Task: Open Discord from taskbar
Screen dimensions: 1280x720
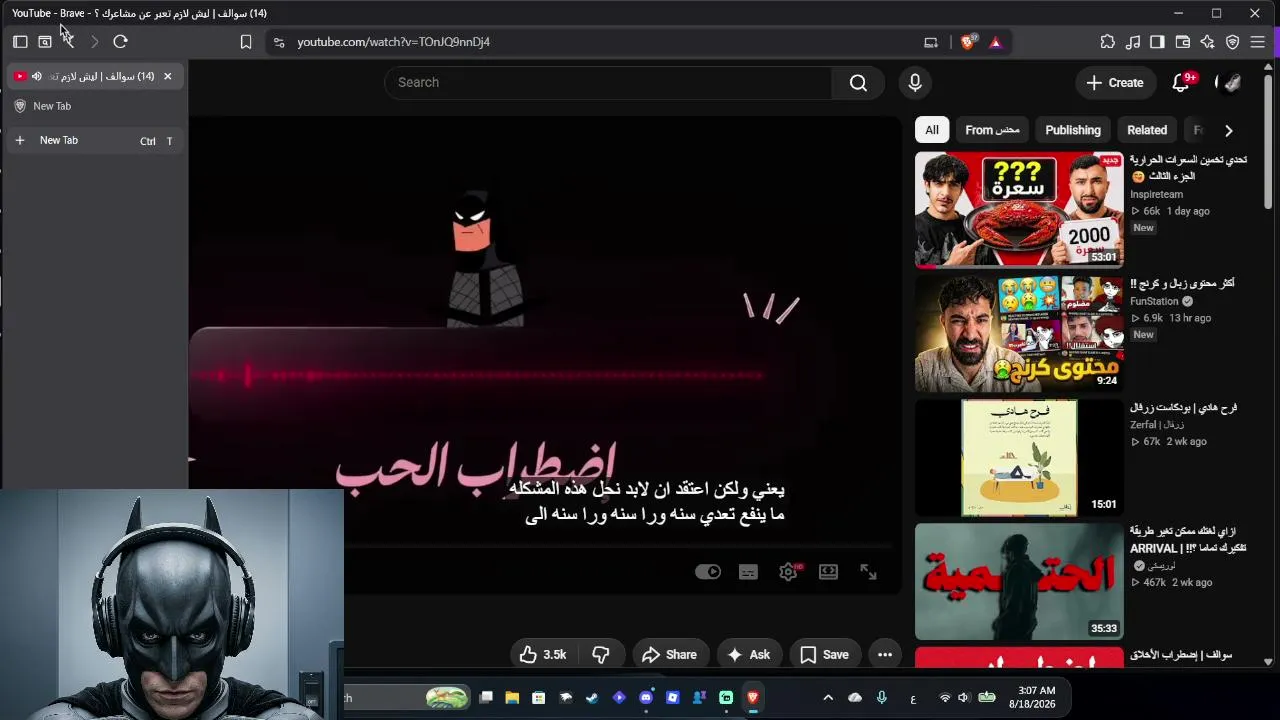Action: pyautogui.click(x=646, y=698)
